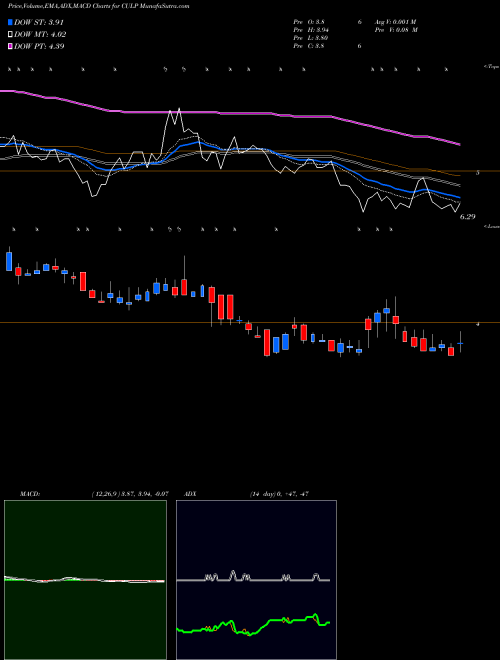
Task: Select the 'DOW PT: 4.39' legend text
Action: coord(39,46)
